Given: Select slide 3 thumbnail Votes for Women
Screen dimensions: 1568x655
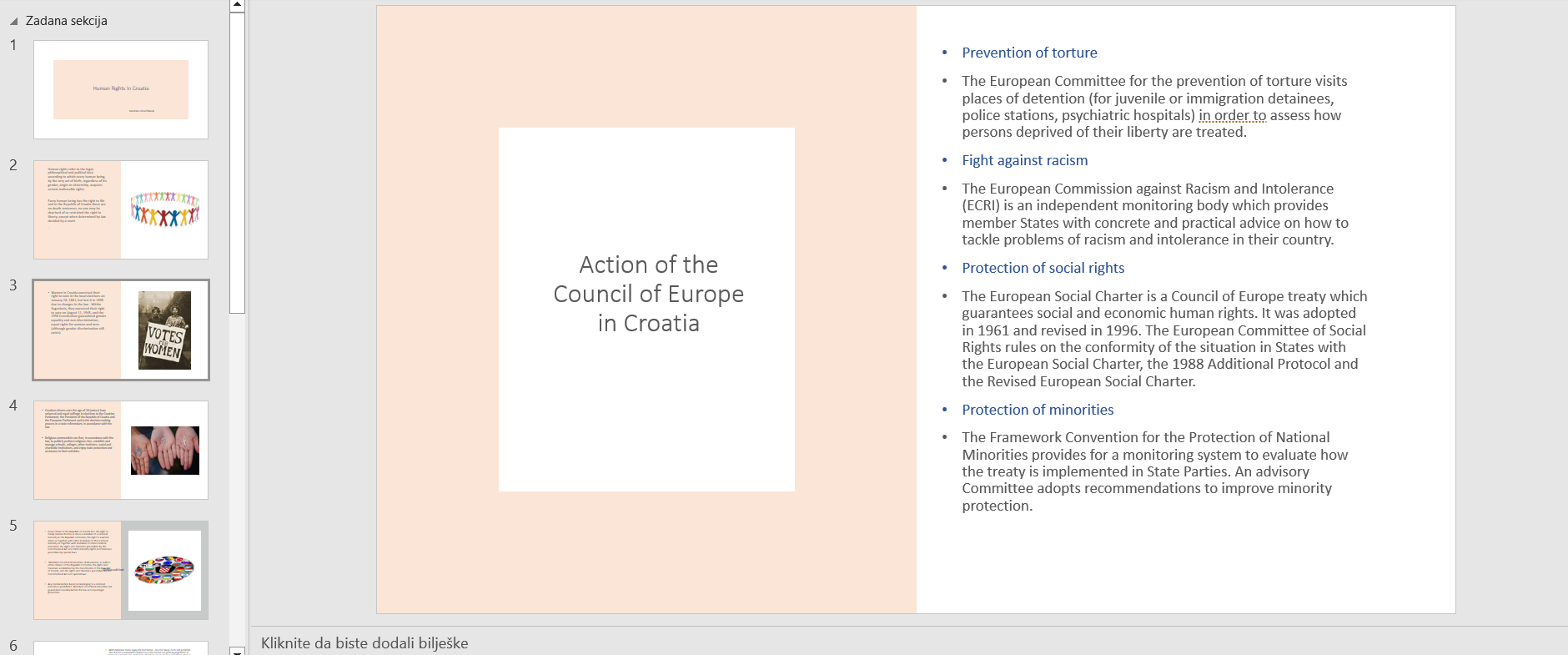Looking at the screenshot, I should (121, 330).
